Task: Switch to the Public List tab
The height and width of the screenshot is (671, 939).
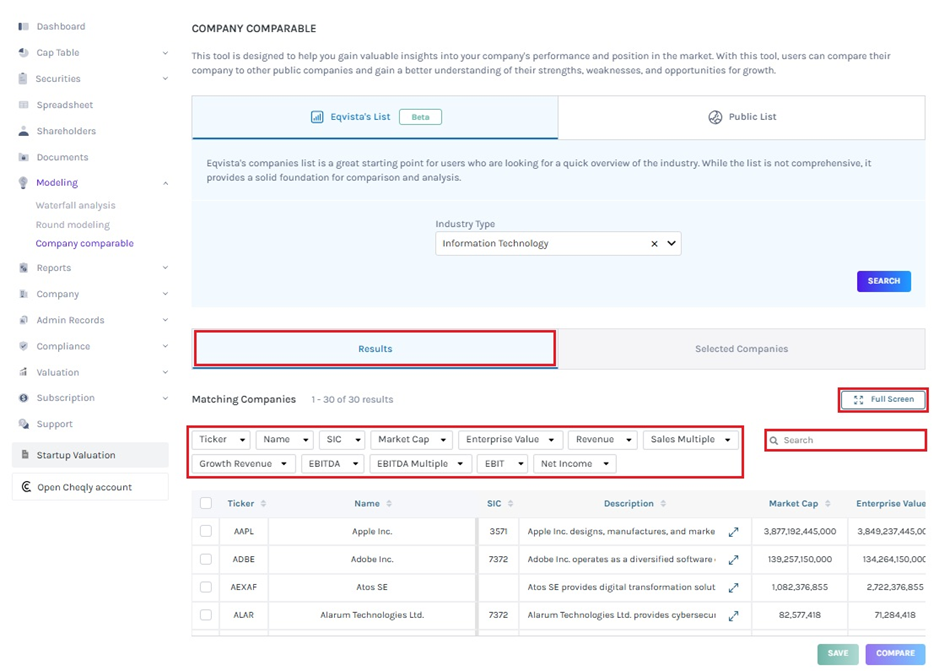Action: pyautogui.click(x=741, y=117)
